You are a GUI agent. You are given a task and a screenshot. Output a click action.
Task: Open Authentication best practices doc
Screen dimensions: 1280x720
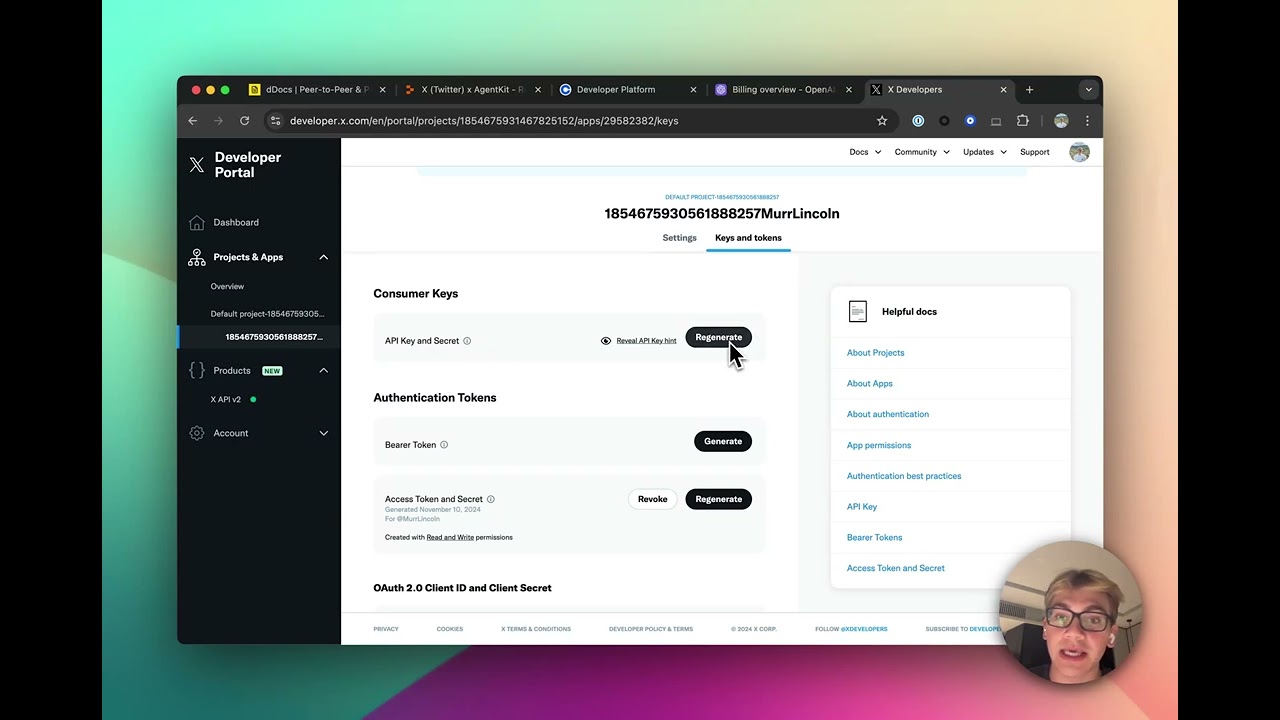pos(904,476)
